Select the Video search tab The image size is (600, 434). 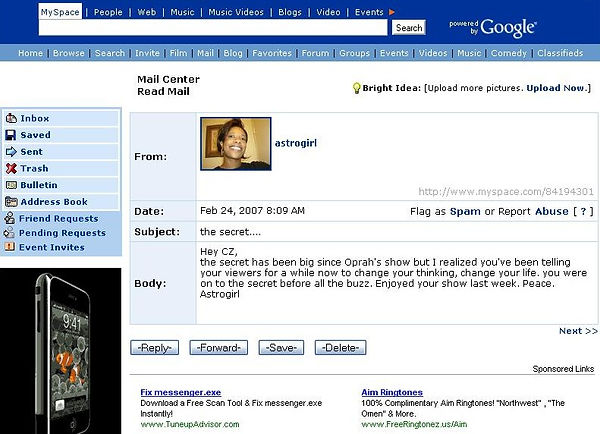pos(328,12)
